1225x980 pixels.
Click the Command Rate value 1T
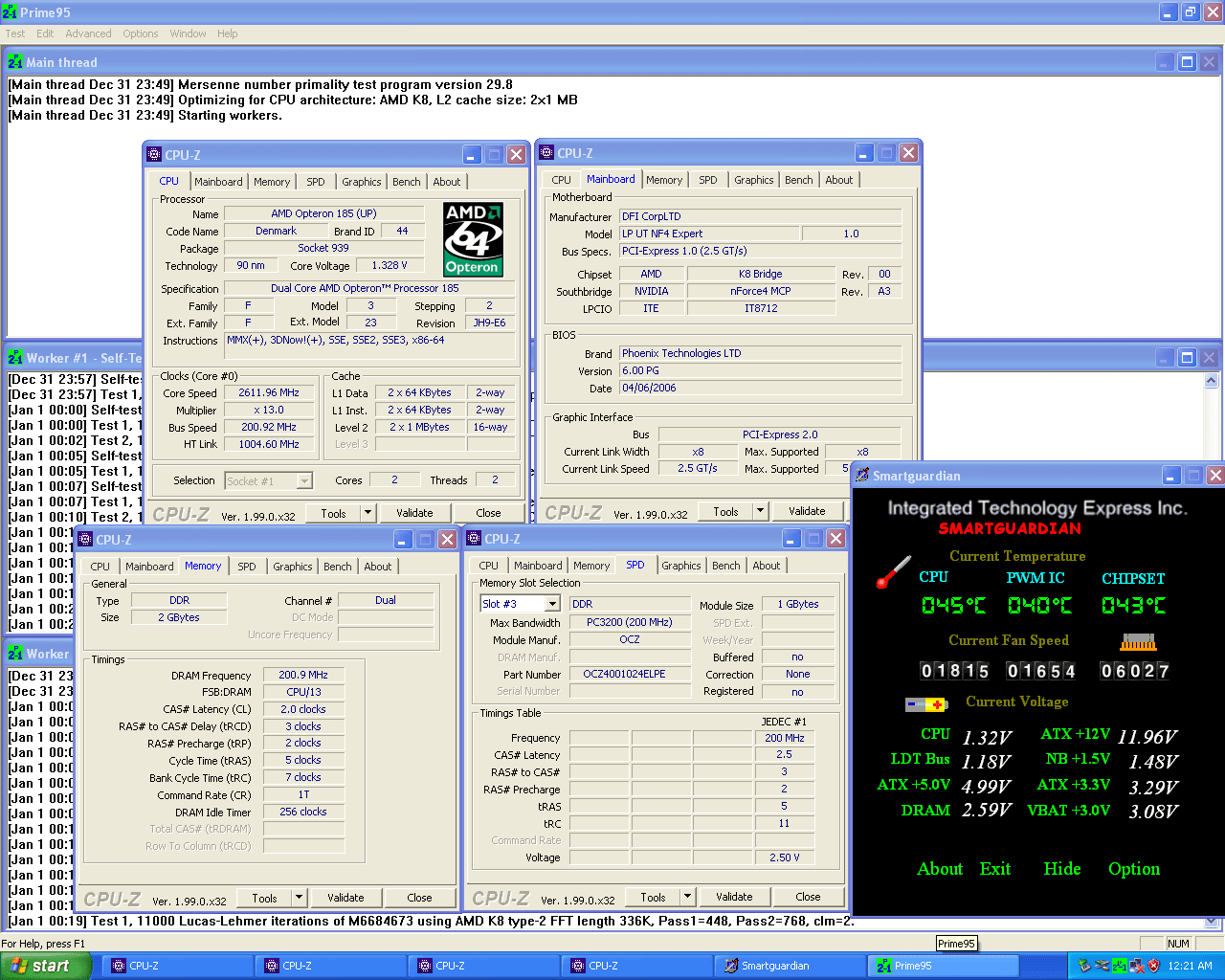(x=303, y=794)
